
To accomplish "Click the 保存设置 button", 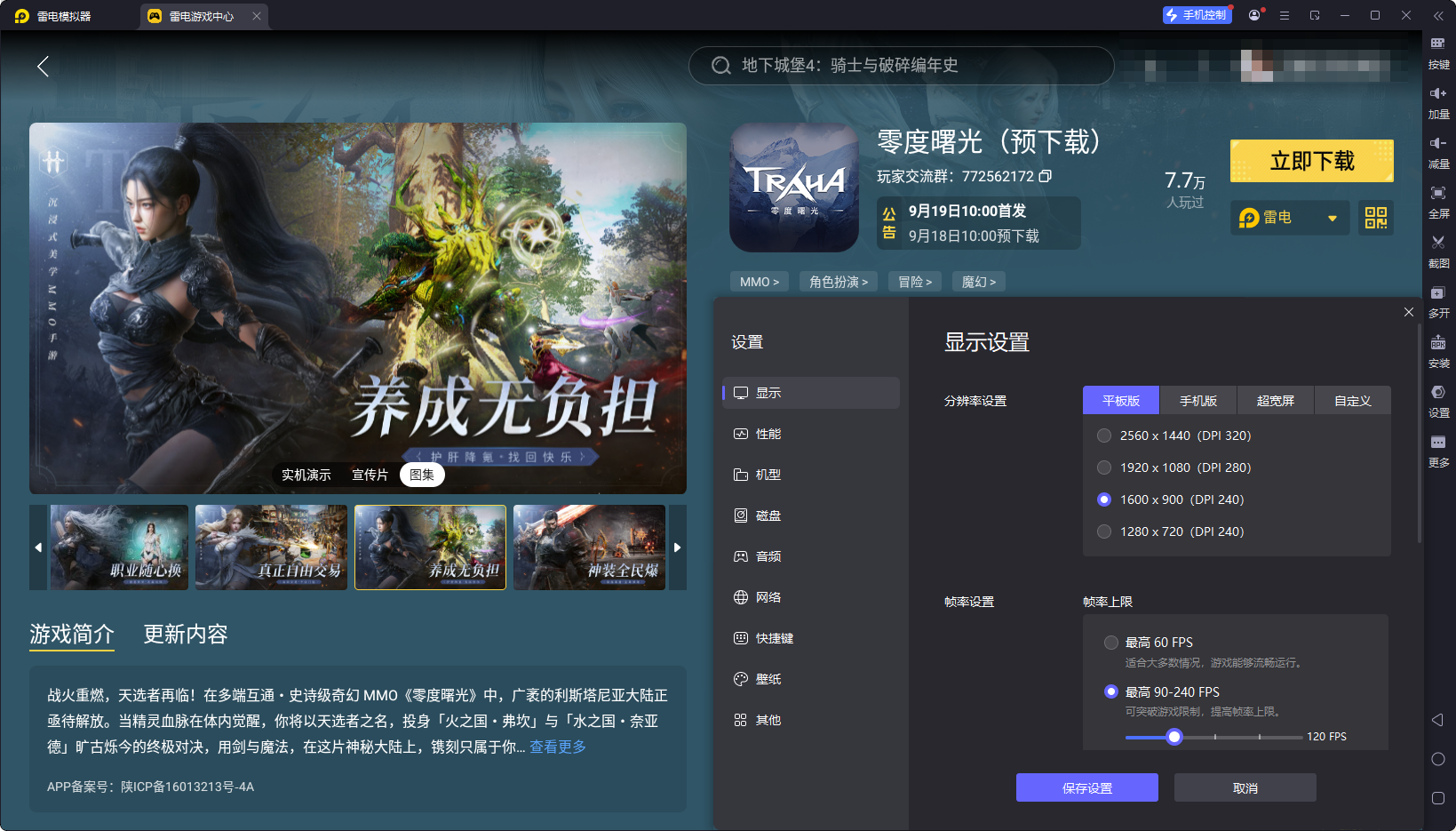I will tap(1086, 788).
